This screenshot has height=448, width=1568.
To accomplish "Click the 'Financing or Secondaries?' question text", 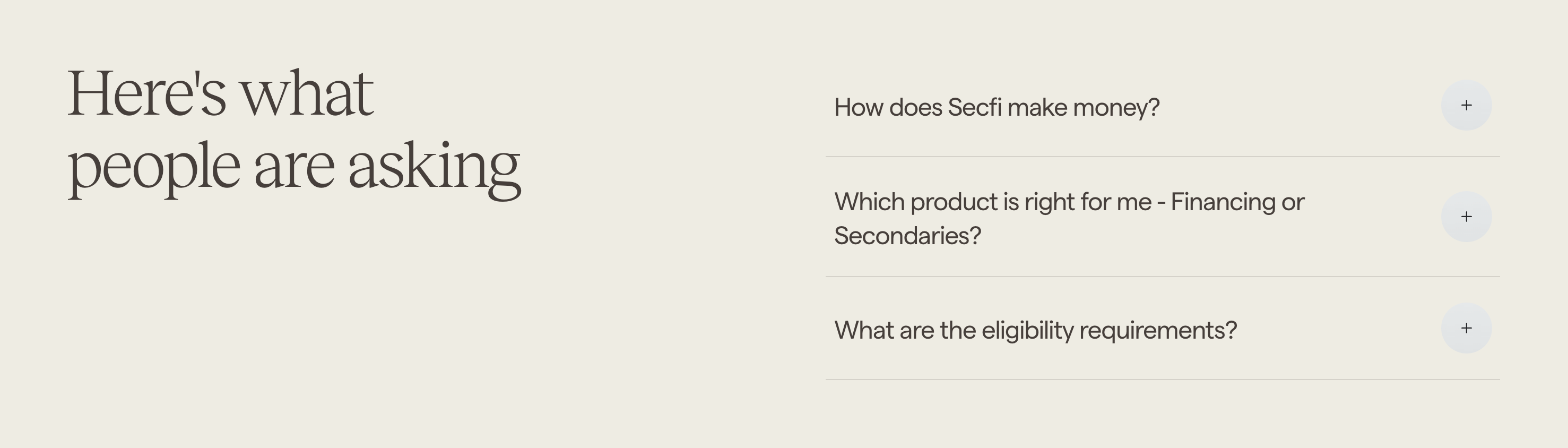I will pyautogui.click(x=1069, y=203).
